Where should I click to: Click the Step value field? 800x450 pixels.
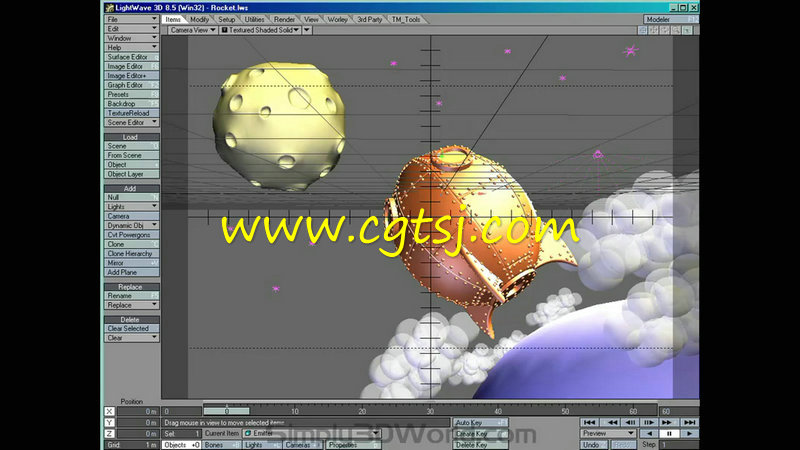[679, 445]
